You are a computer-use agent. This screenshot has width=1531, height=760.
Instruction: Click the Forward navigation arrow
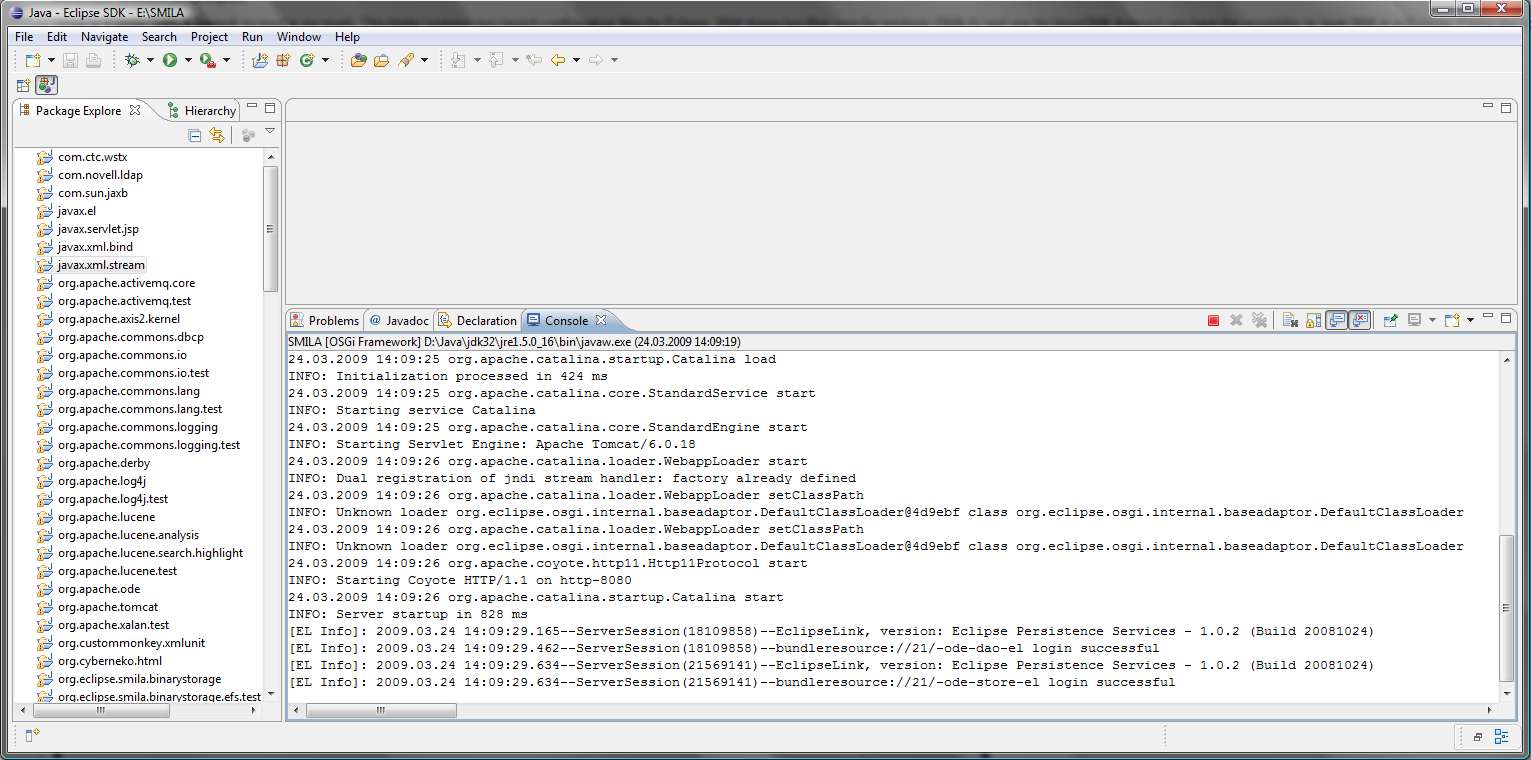click(596, 61)
